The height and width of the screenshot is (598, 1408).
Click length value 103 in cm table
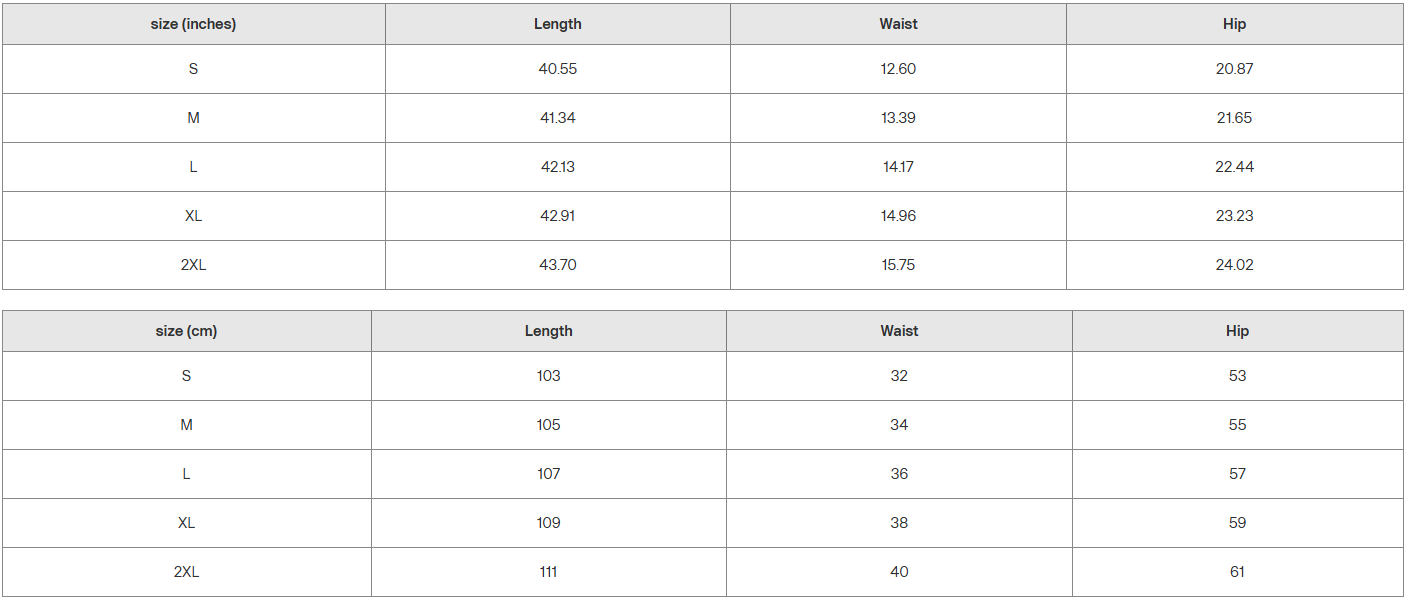pos(548,376)
